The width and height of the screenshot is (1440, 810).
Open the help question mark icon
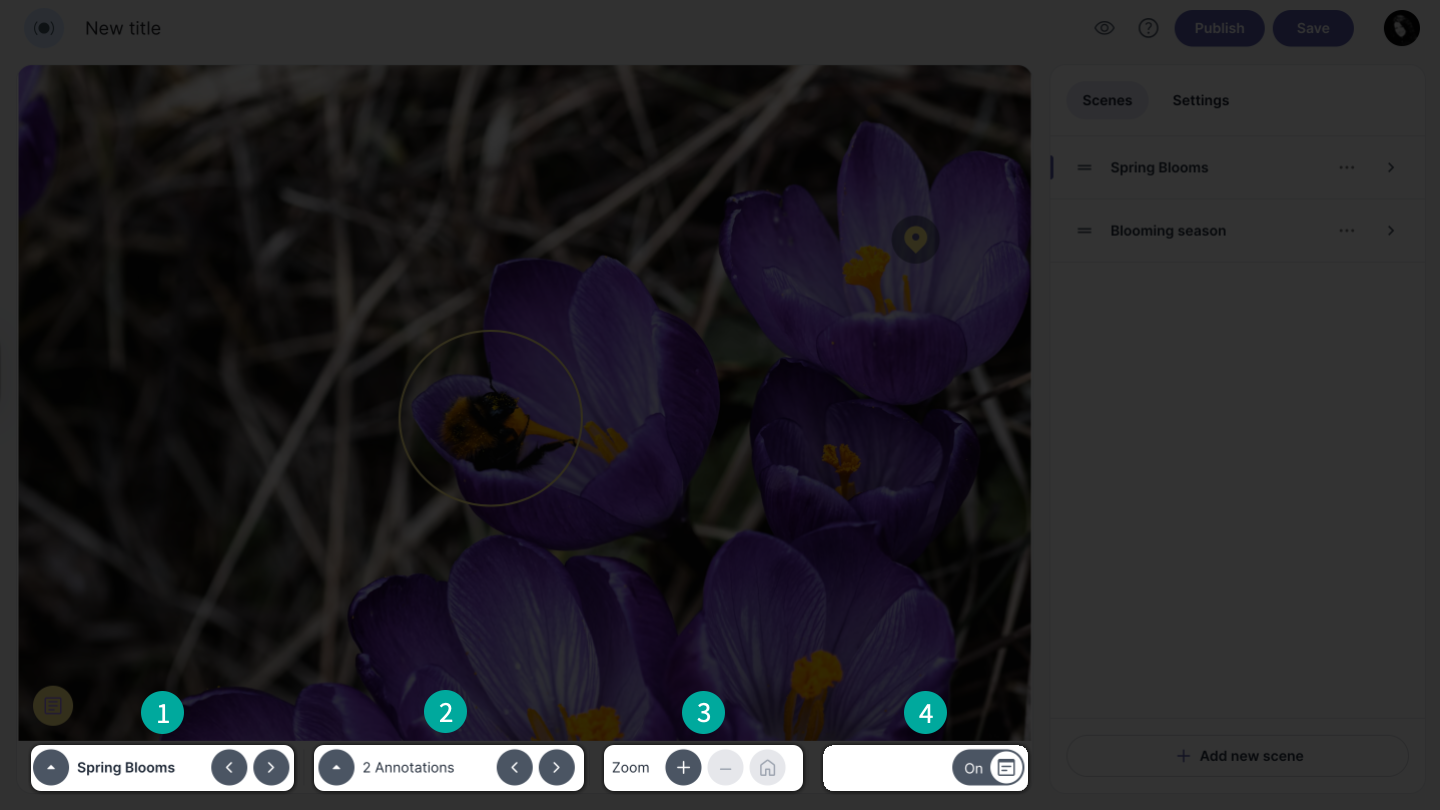1148,28
